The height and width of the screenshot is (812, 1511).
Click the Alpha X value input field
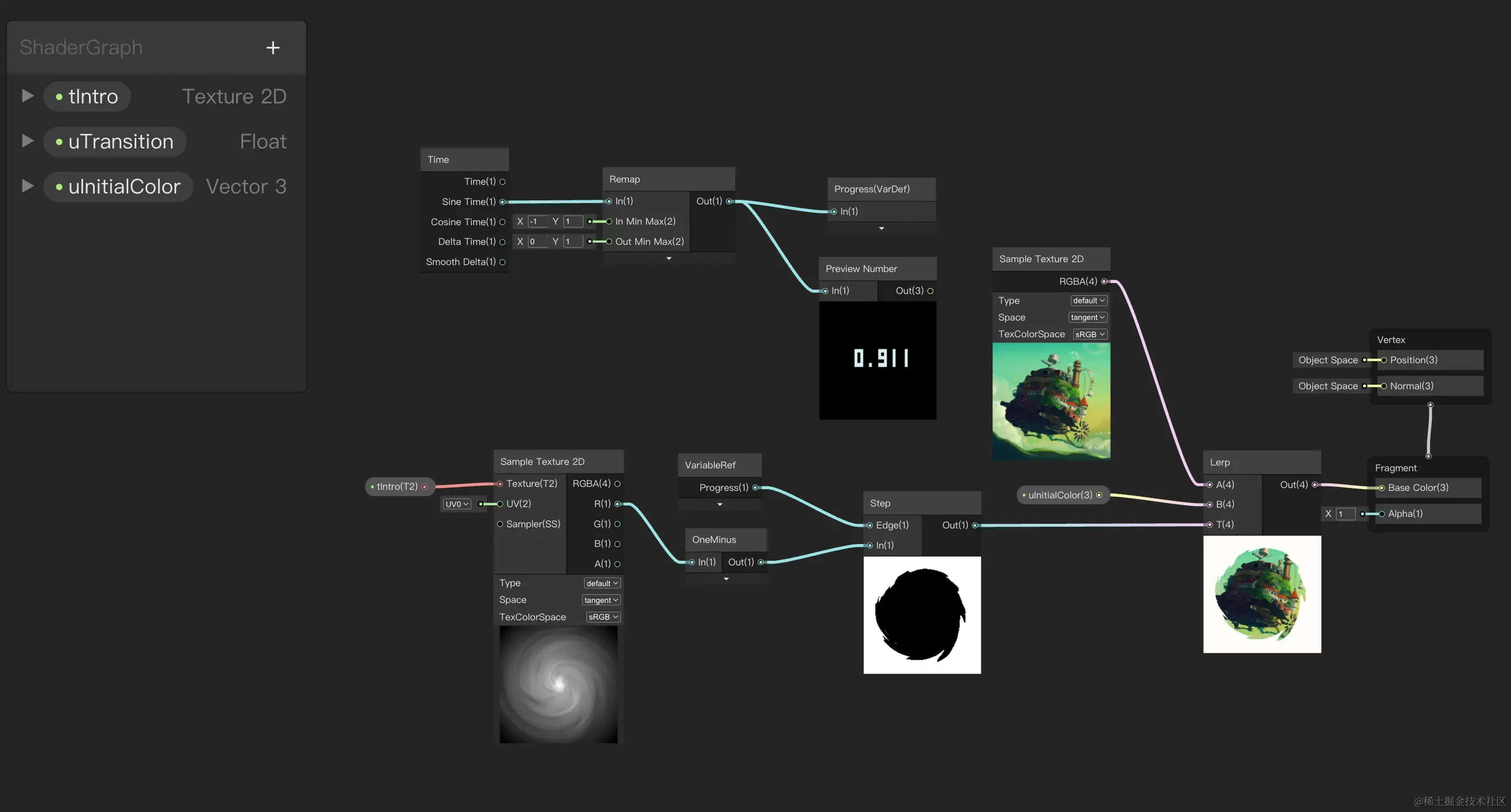[x=1346, y=514]
